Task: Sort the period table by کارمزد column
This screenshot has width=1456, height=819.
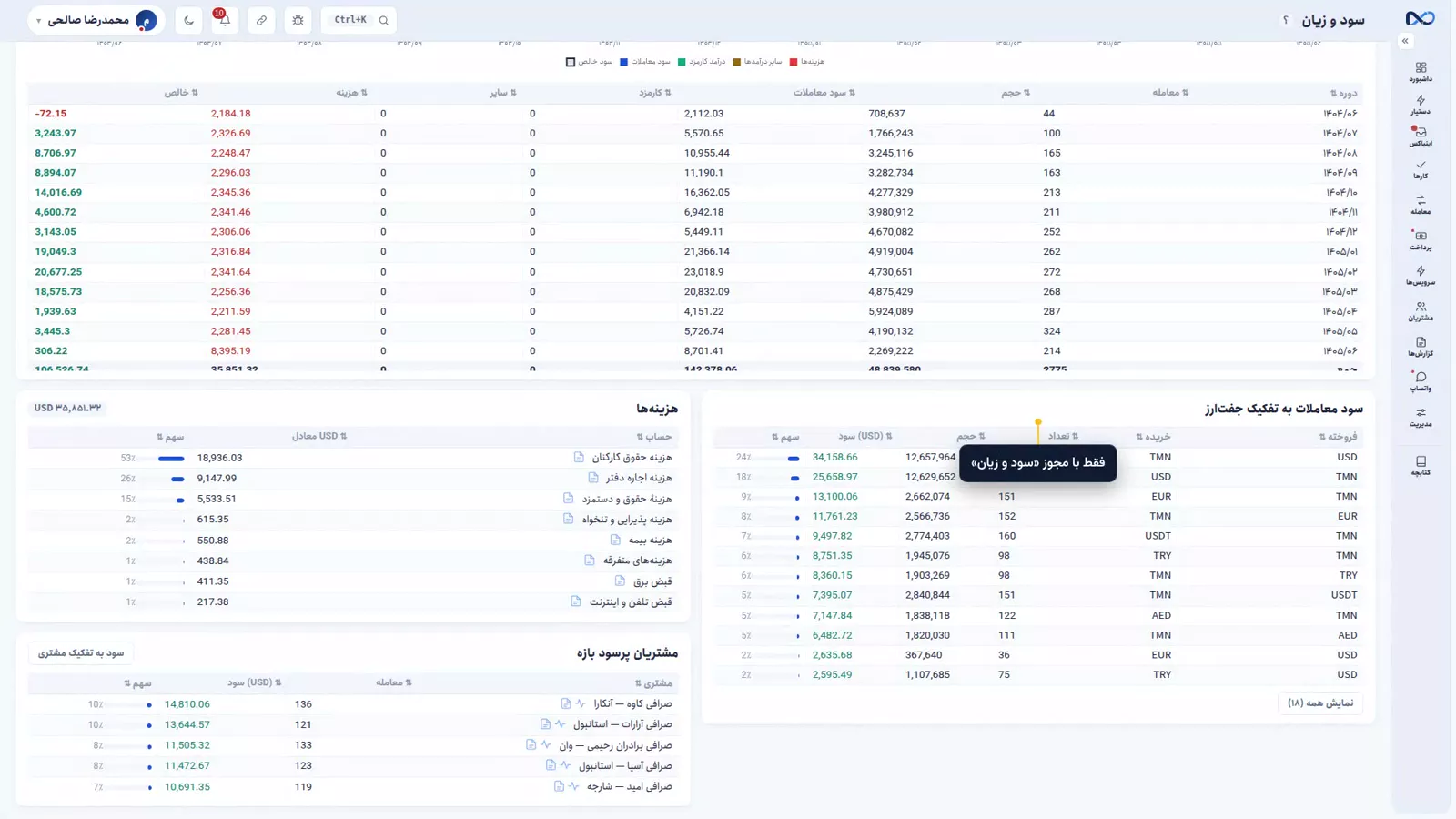Action: click(x=654, y=93)
